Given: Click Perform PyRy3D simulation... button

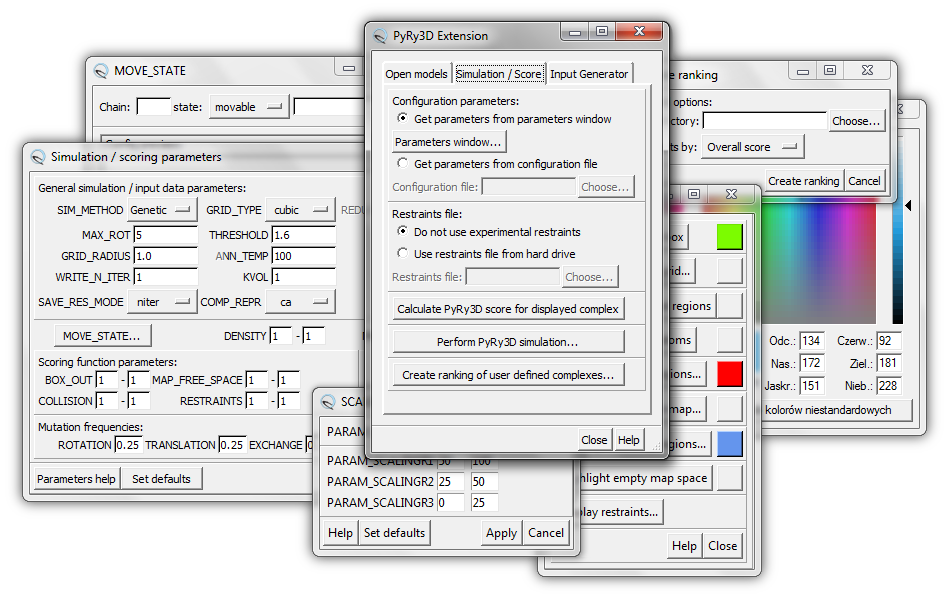Looking at the screenshot, I should (508, 342).
